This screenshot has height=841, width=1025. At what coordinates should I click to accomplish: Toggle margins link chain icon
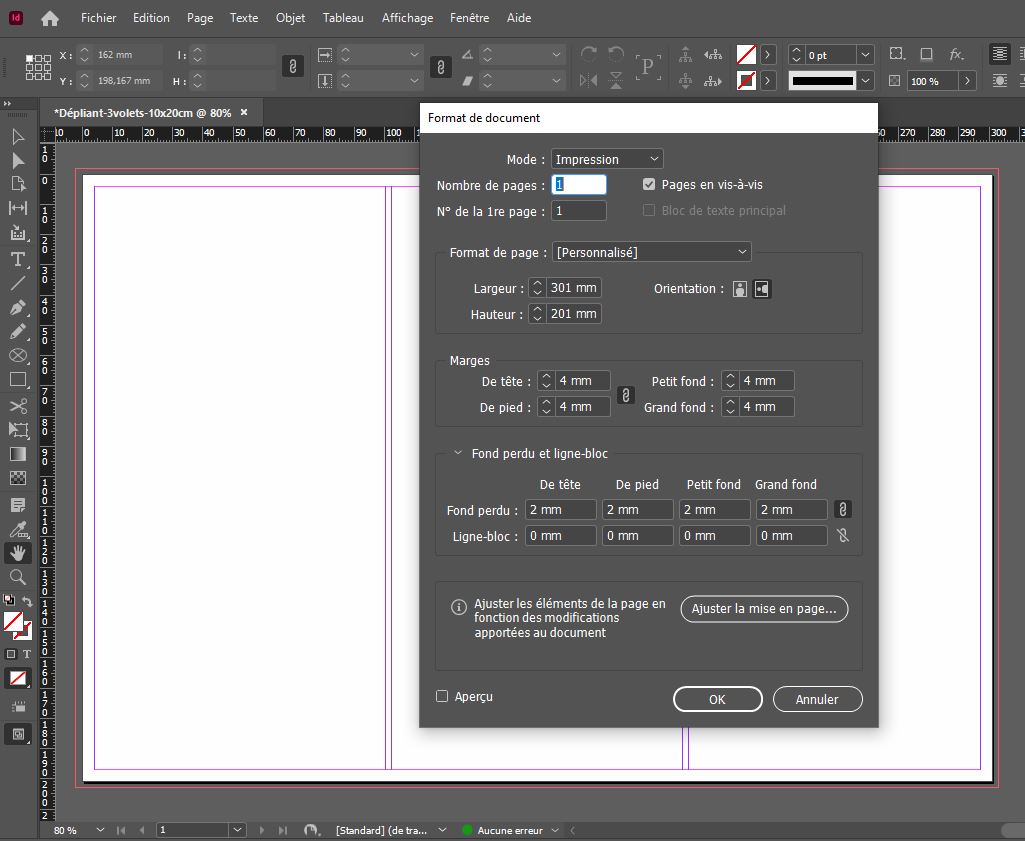pyautogui.click(x=626, y=395)
